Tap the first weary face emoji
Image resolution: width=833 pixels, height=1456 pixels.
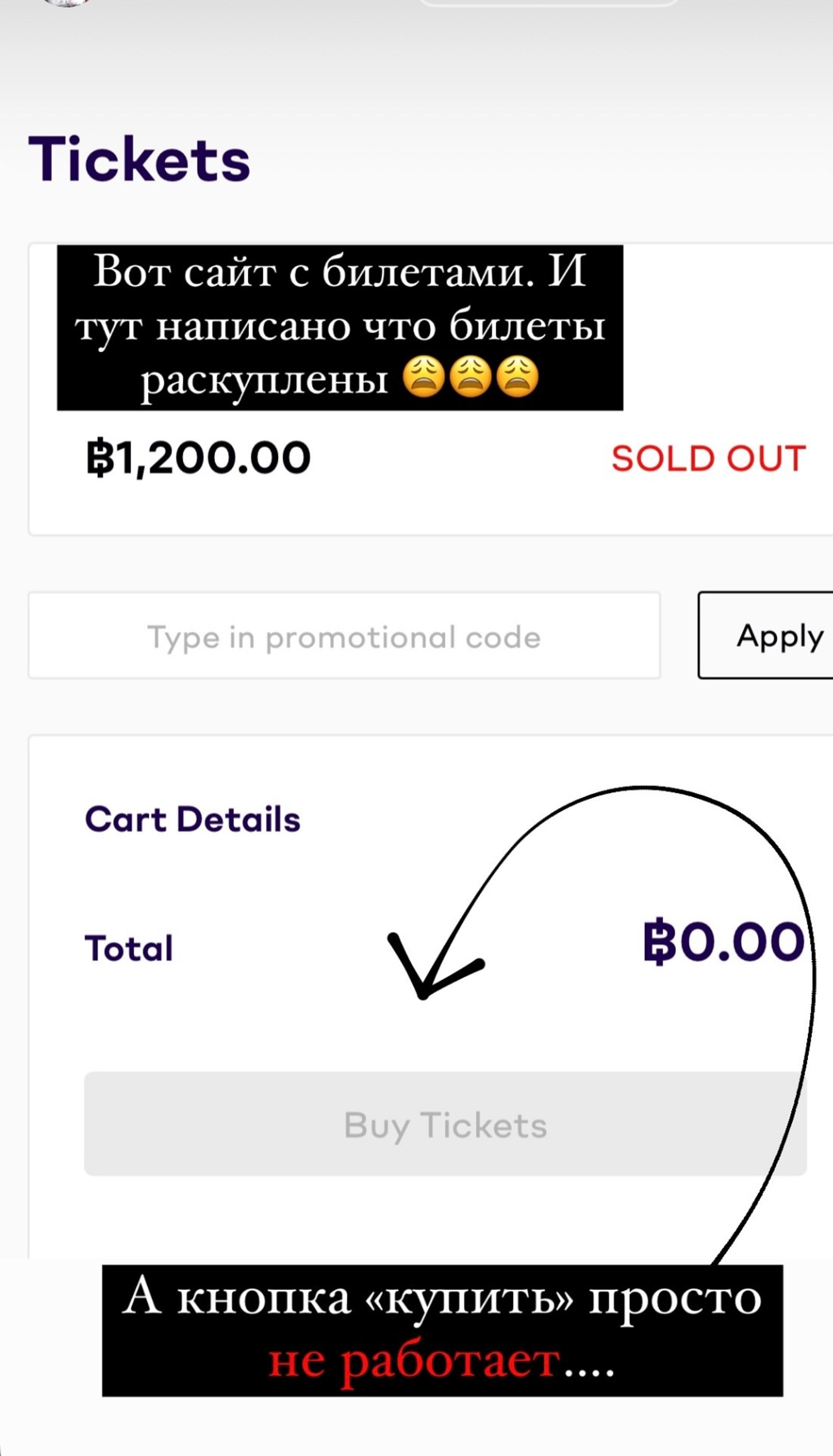coord(424,377)
